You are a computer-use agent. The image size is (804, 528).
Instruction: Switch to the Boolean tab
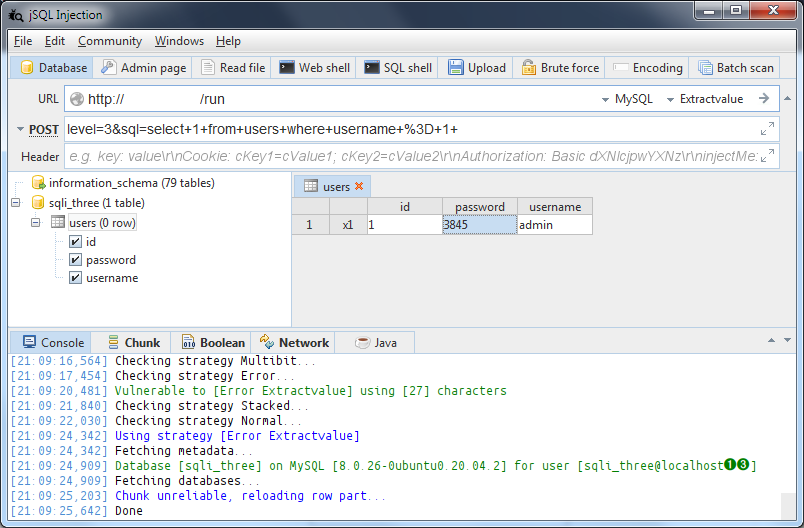(x=213, y=342)
